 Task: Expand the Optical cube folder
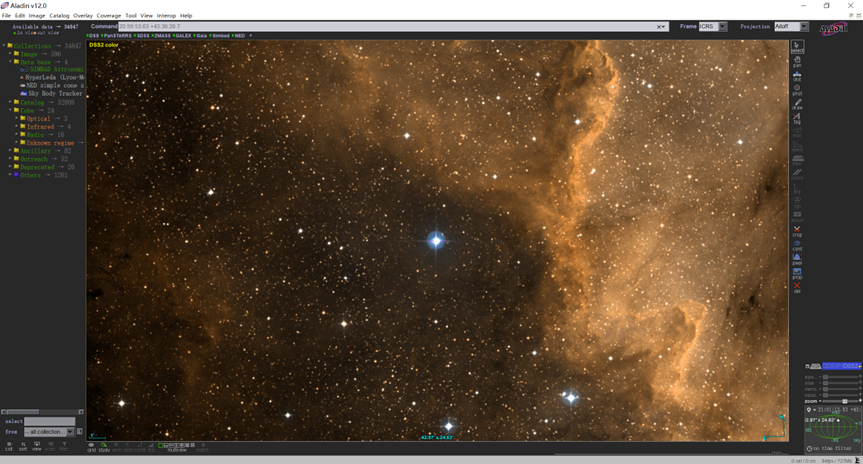click(17, 118)
